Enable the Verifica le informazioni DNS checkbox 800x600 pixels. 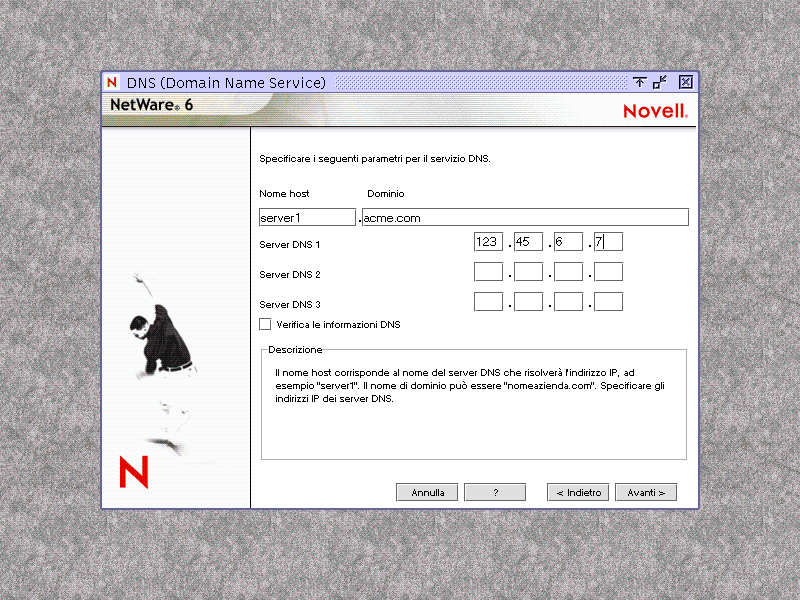(x=265, y=324)
